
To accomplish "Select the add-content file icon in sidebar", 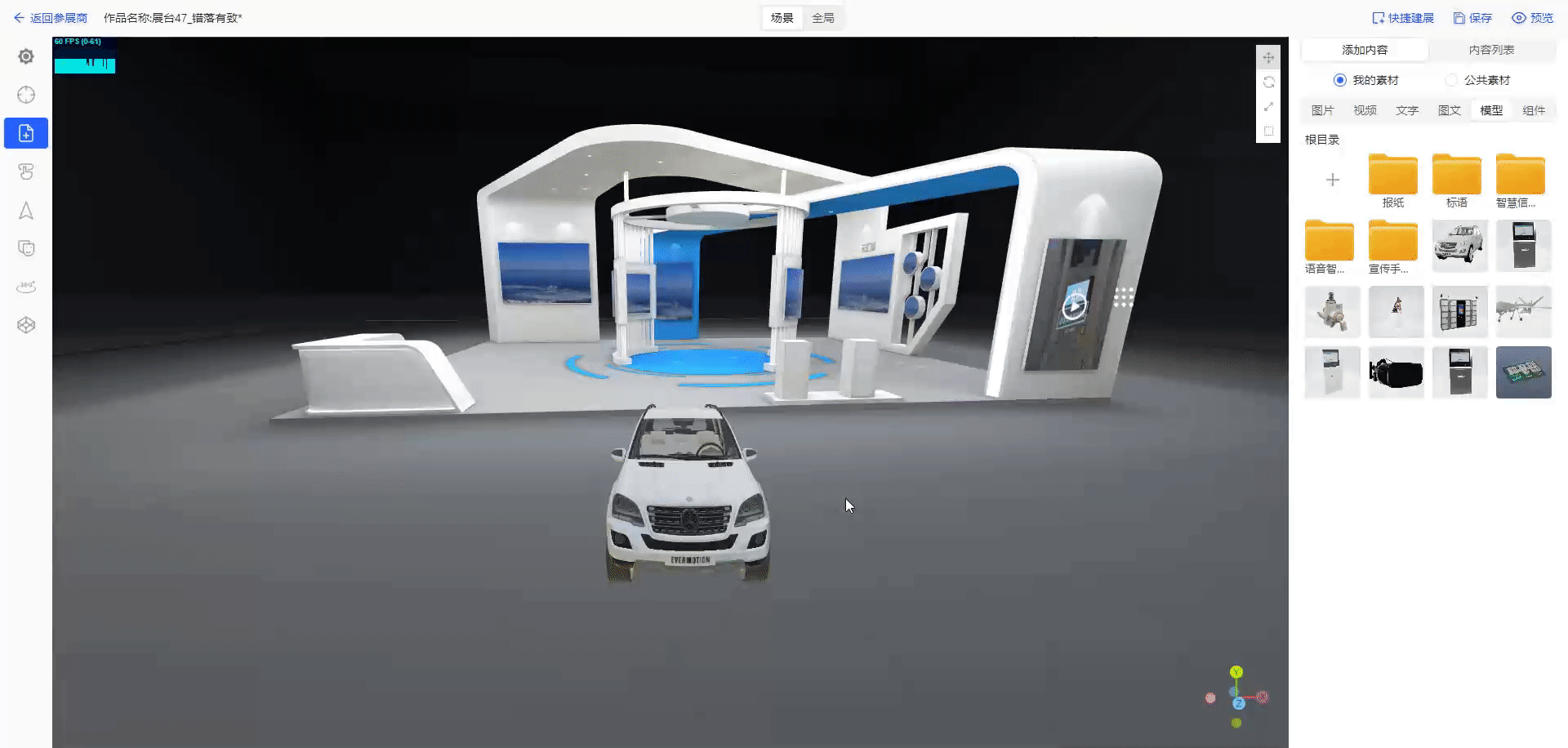I will coord(26,133).
